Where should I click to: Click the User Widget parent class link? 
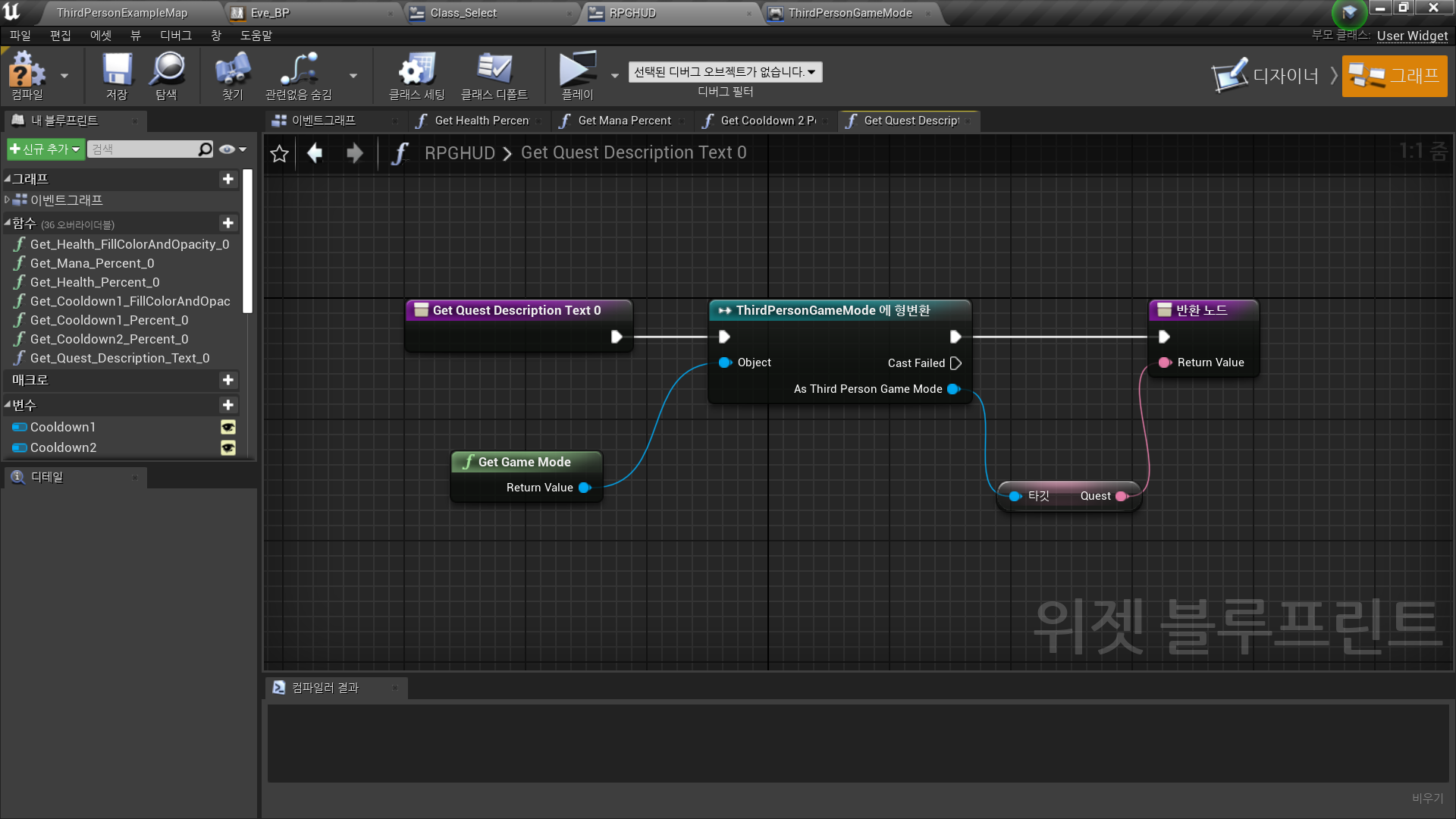point(1411,36)
